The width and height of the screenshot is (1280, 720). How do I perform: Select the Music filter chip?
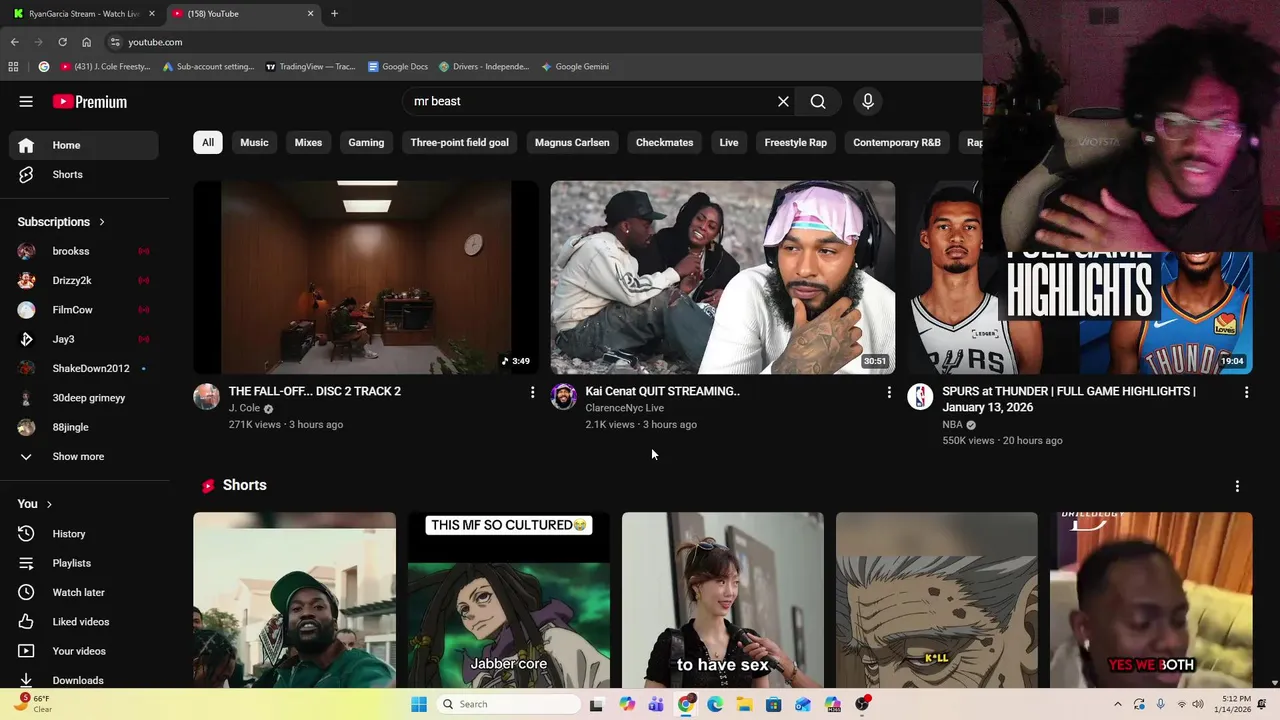pyautogui.click(x=254, y=142)
